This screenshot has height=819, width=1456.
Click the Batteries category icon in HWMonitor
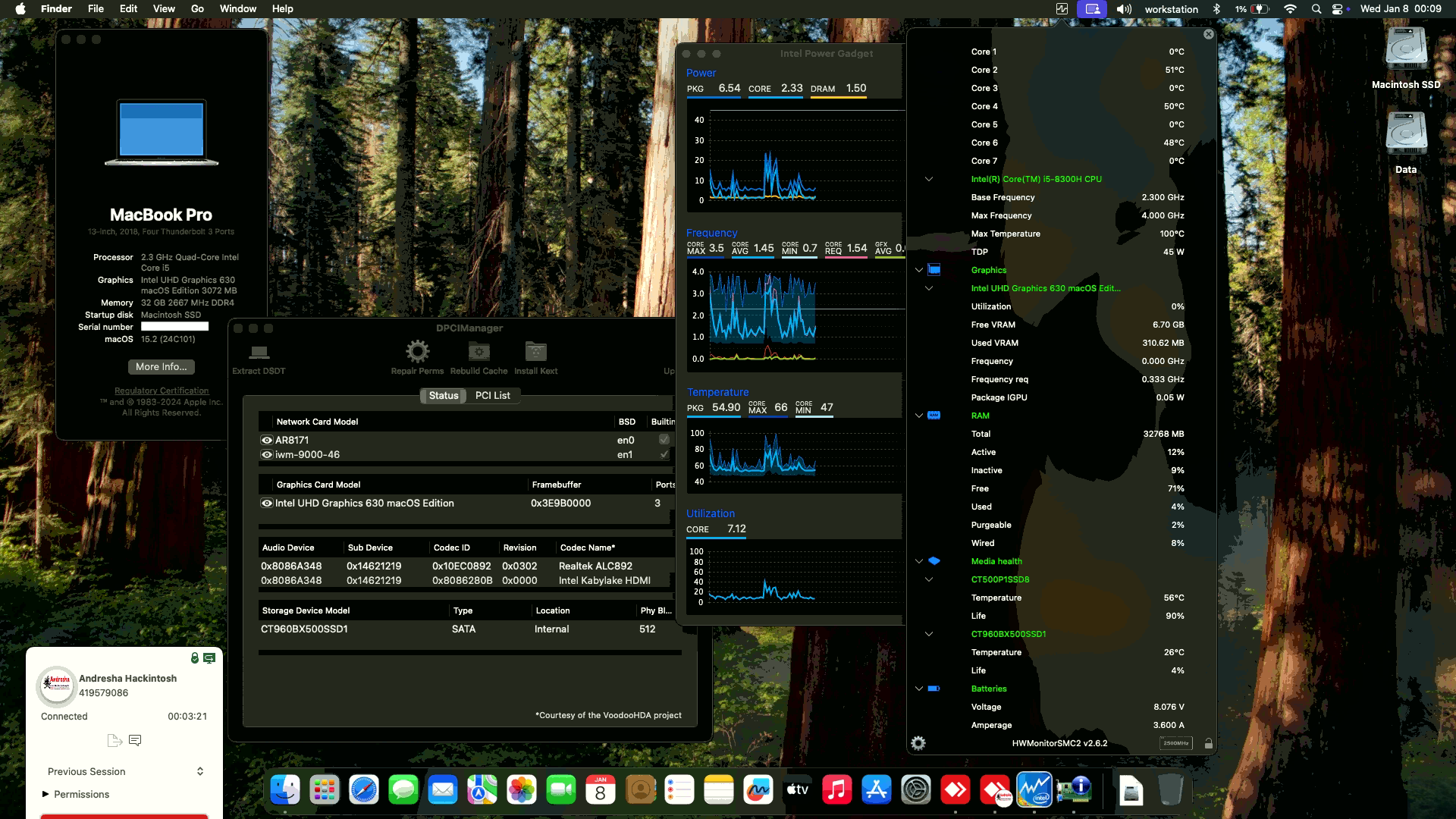934,689
